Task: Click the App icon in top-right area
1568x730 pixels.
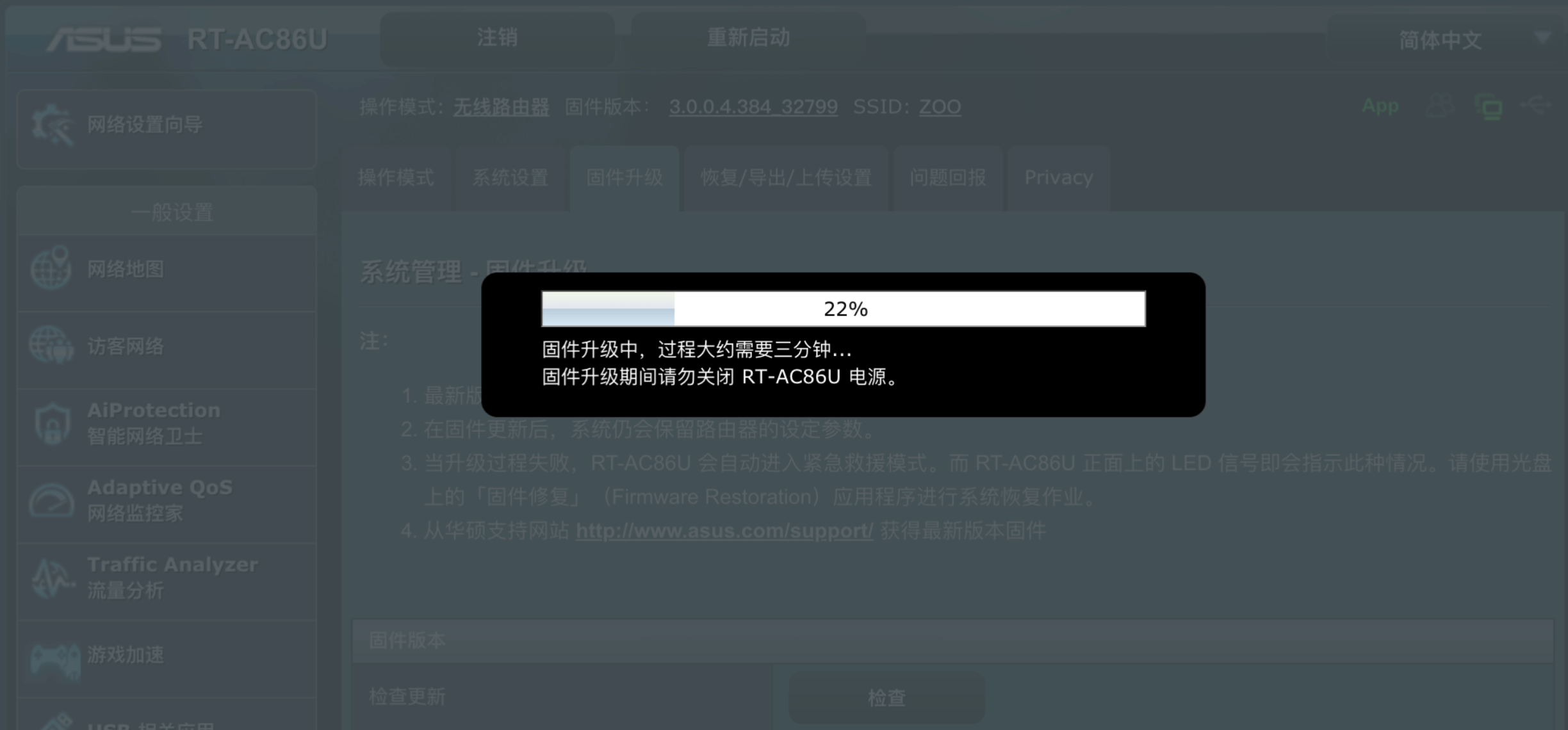Action: click(x=1383, y=107)
